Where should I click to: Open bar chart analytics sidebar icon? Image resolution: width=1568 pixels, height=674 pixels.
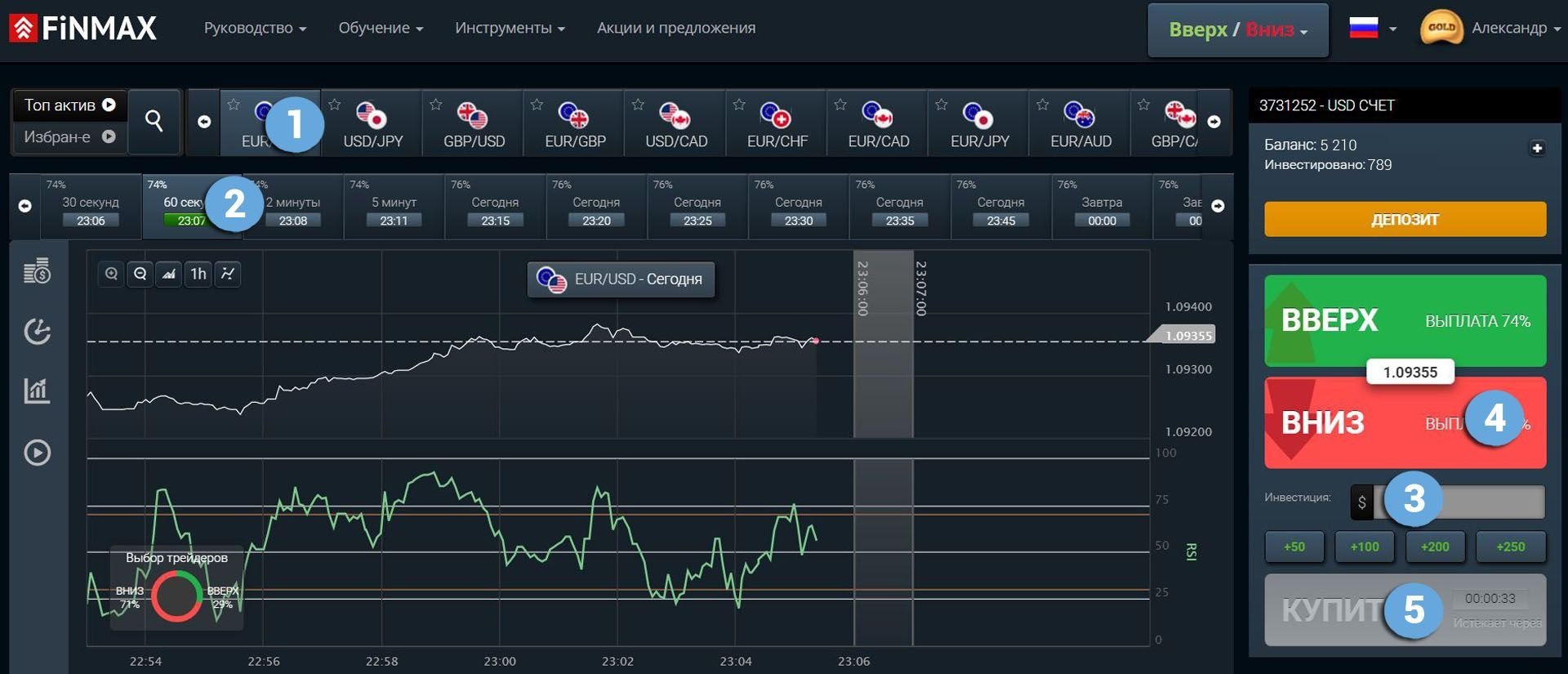pos(37,391)
